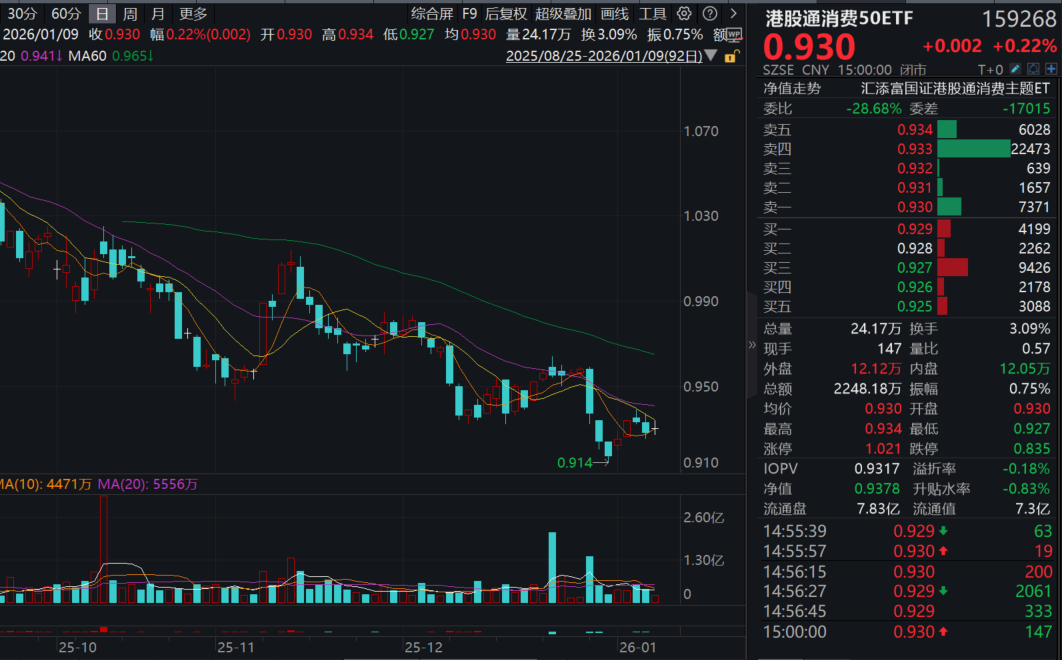The width and height of the screenshot is (1062, 660).
Task: Click the 卖四 order volume bar
Action: tap(974, 148)
